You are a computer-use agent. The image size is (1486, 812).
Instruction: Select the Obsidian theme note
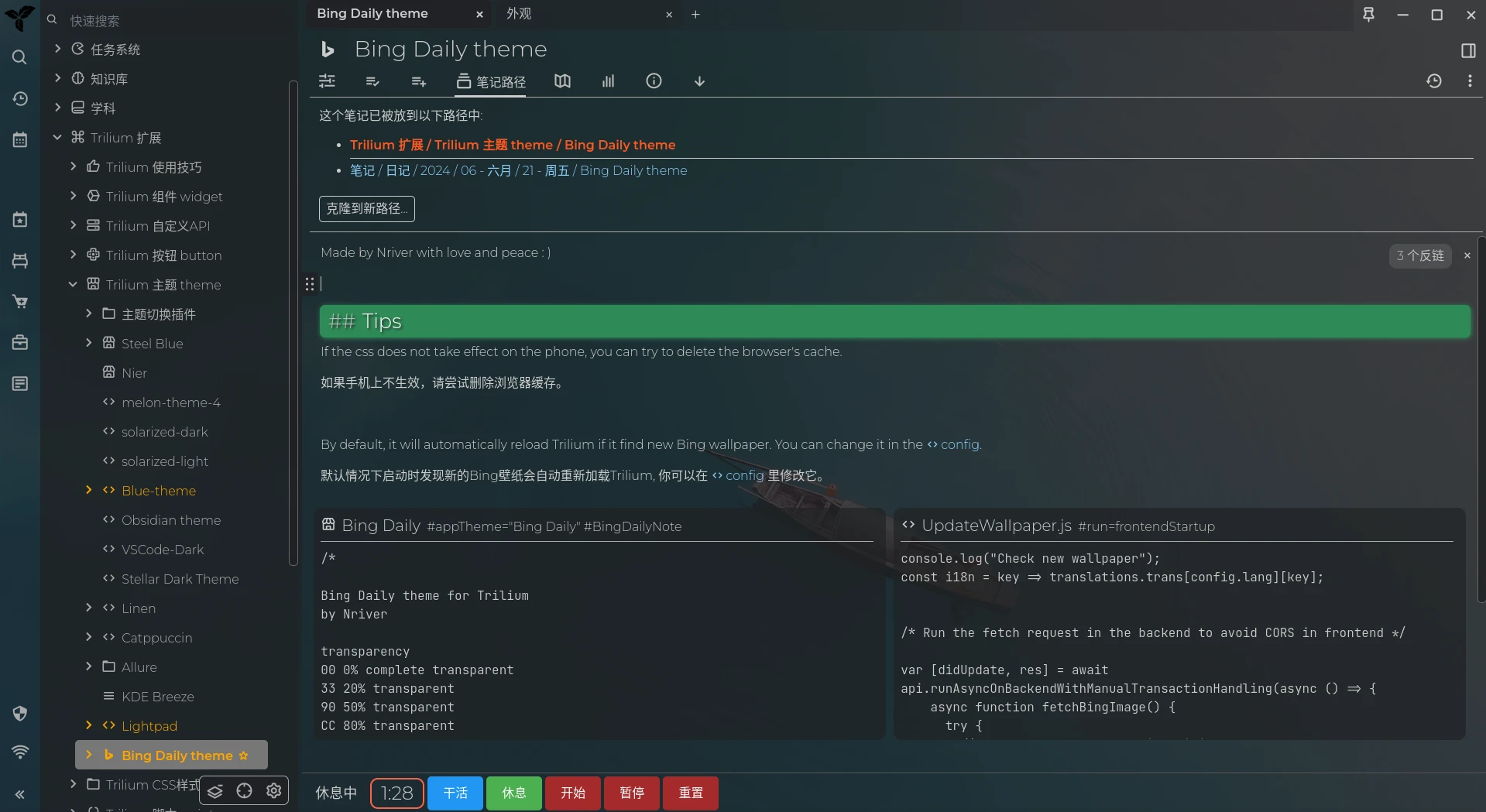171,519
